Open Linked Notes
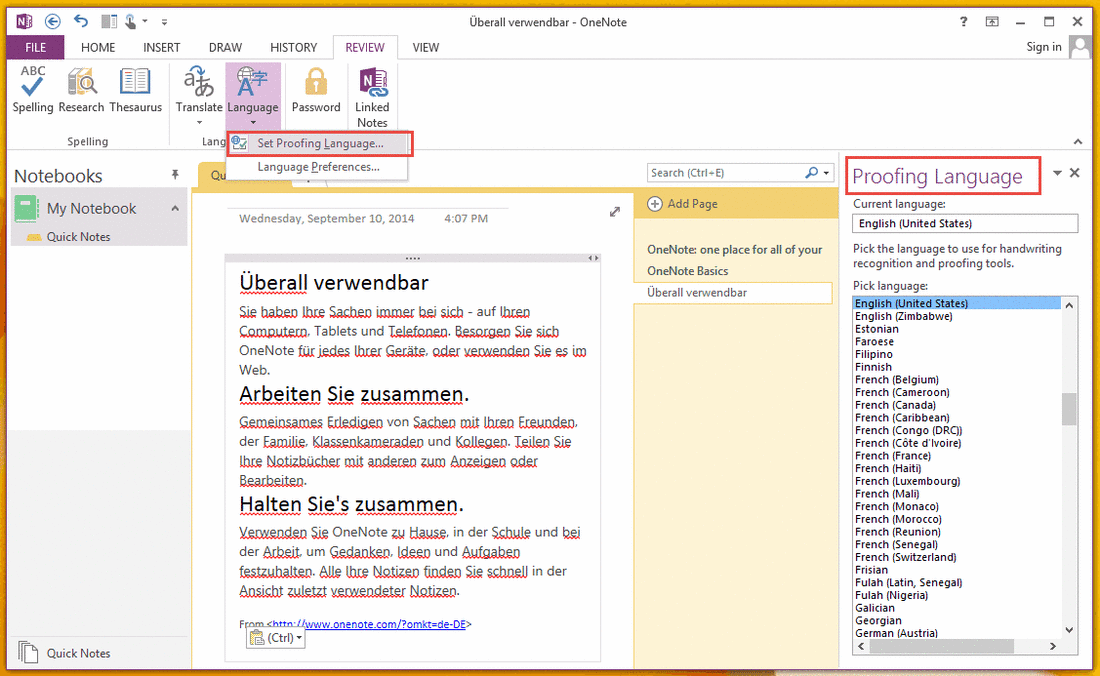The width and height of the screenshot is (1100, 676). (x=372, y=97)
